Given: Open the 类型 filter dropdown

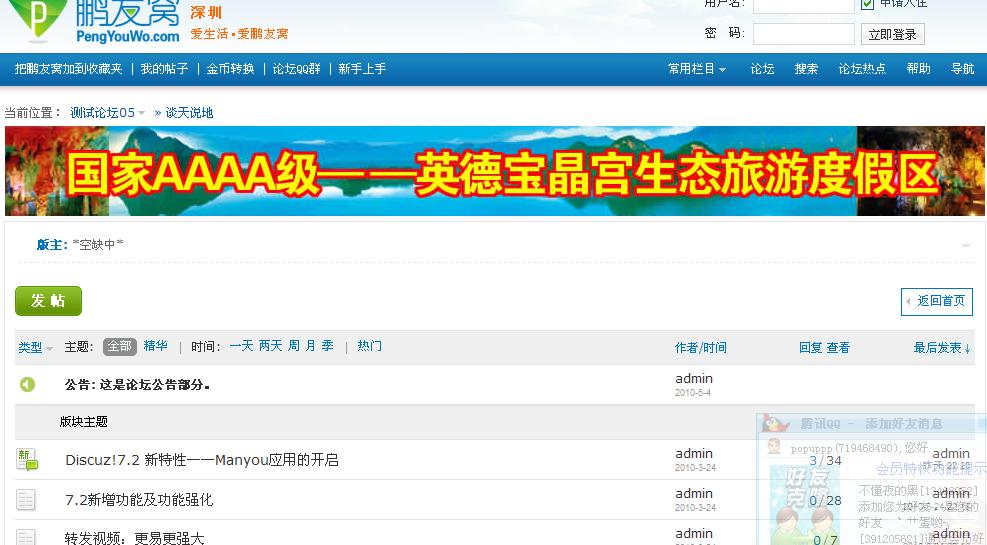Looking at the screenshot, I should 35,347.
